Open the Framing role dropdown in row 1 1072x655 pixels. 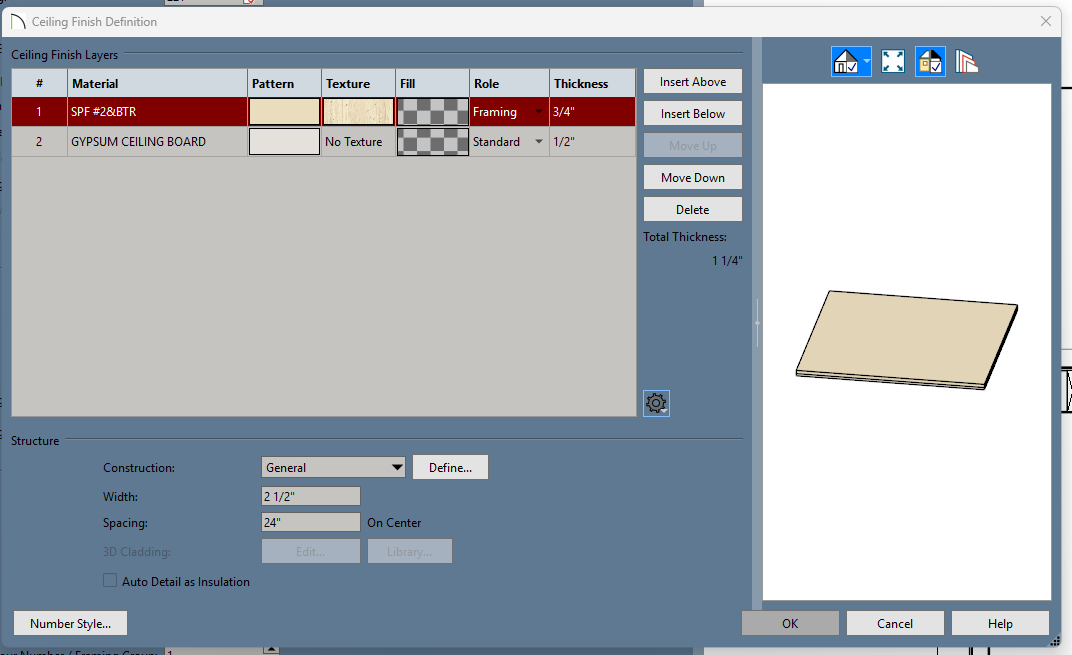[x=539, y=111]
